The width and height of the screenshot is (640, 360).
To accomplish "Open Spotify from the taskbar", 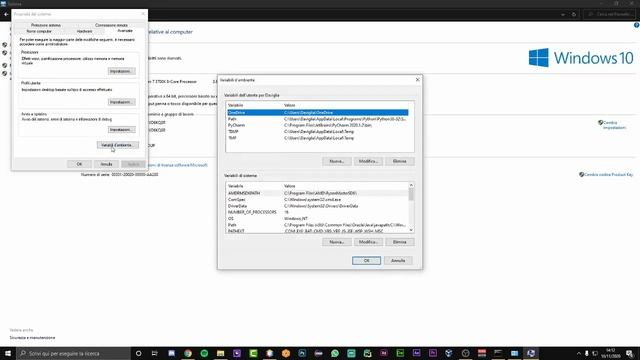I will [204, 353].
